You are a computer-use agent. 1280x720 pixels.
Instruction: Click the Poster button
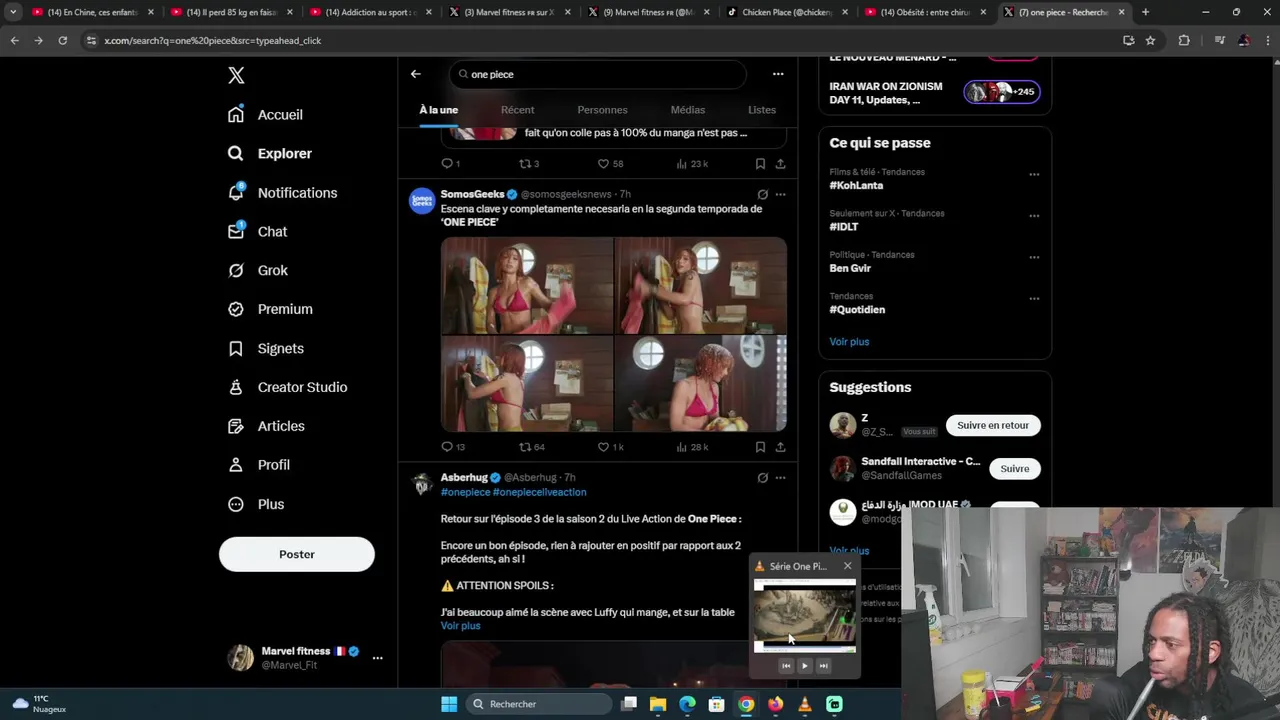[x=297, y=554]
